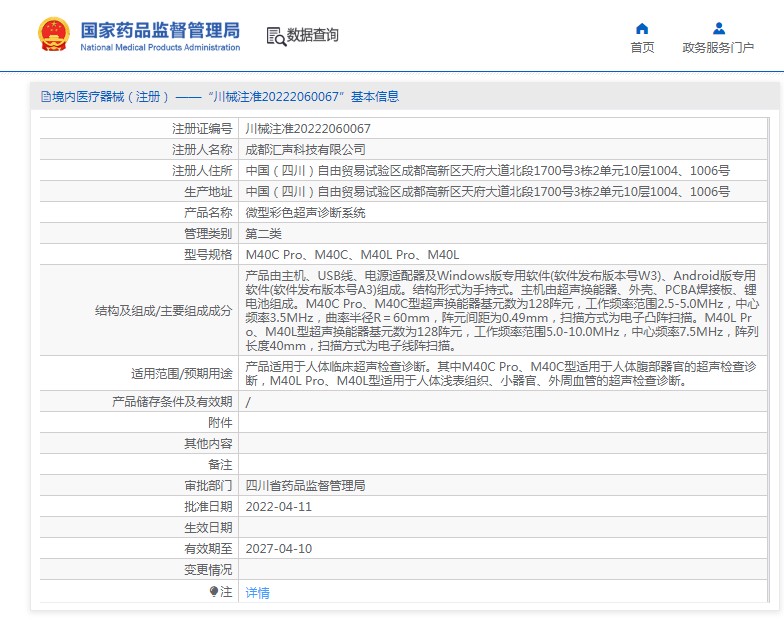Screen dimensions: 784x622
Task: Open the 详情 details link
Action: pyautogui.click(x=258, y=593)
